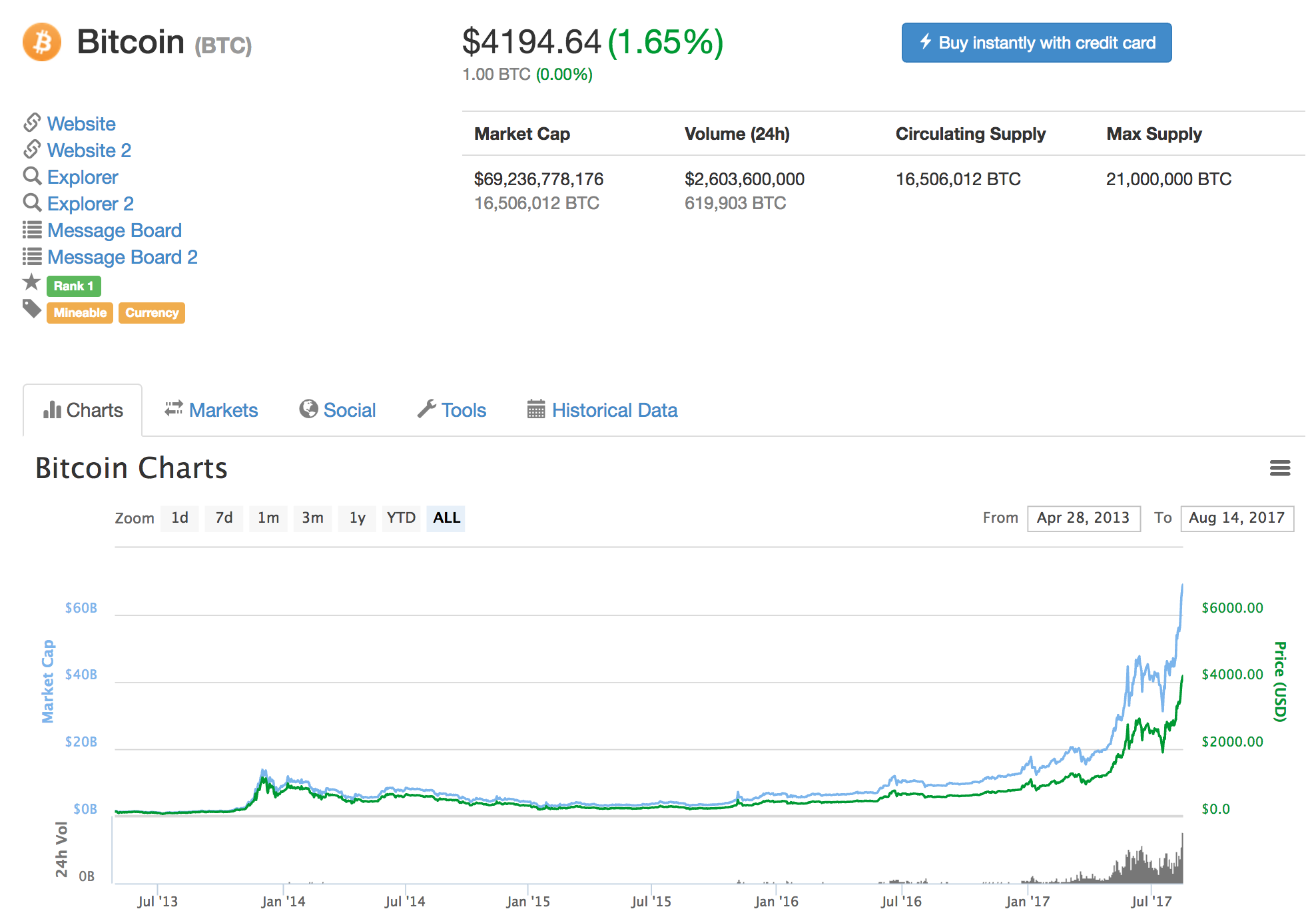Screen dimensions: 1316x923
Task: Open the Message Board 2 link
Action: click(123, 257)
